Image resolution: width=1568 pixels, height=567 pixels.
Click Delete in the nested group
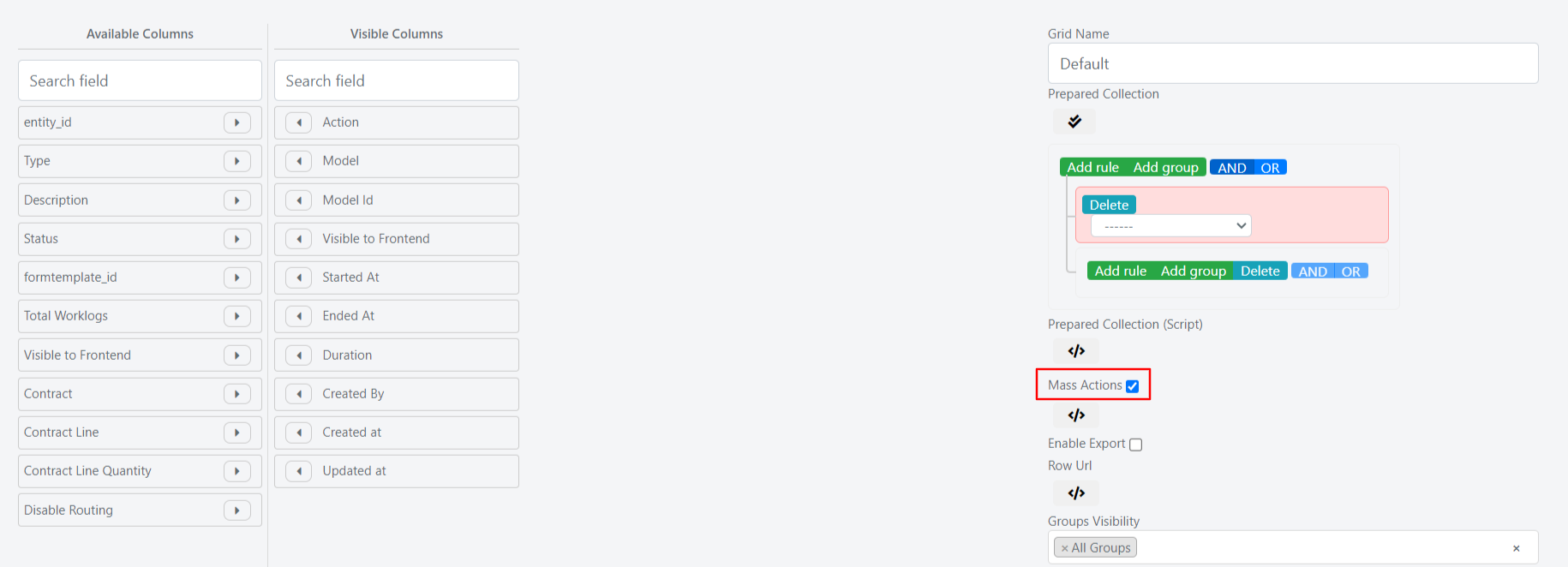coord(1260,272)
